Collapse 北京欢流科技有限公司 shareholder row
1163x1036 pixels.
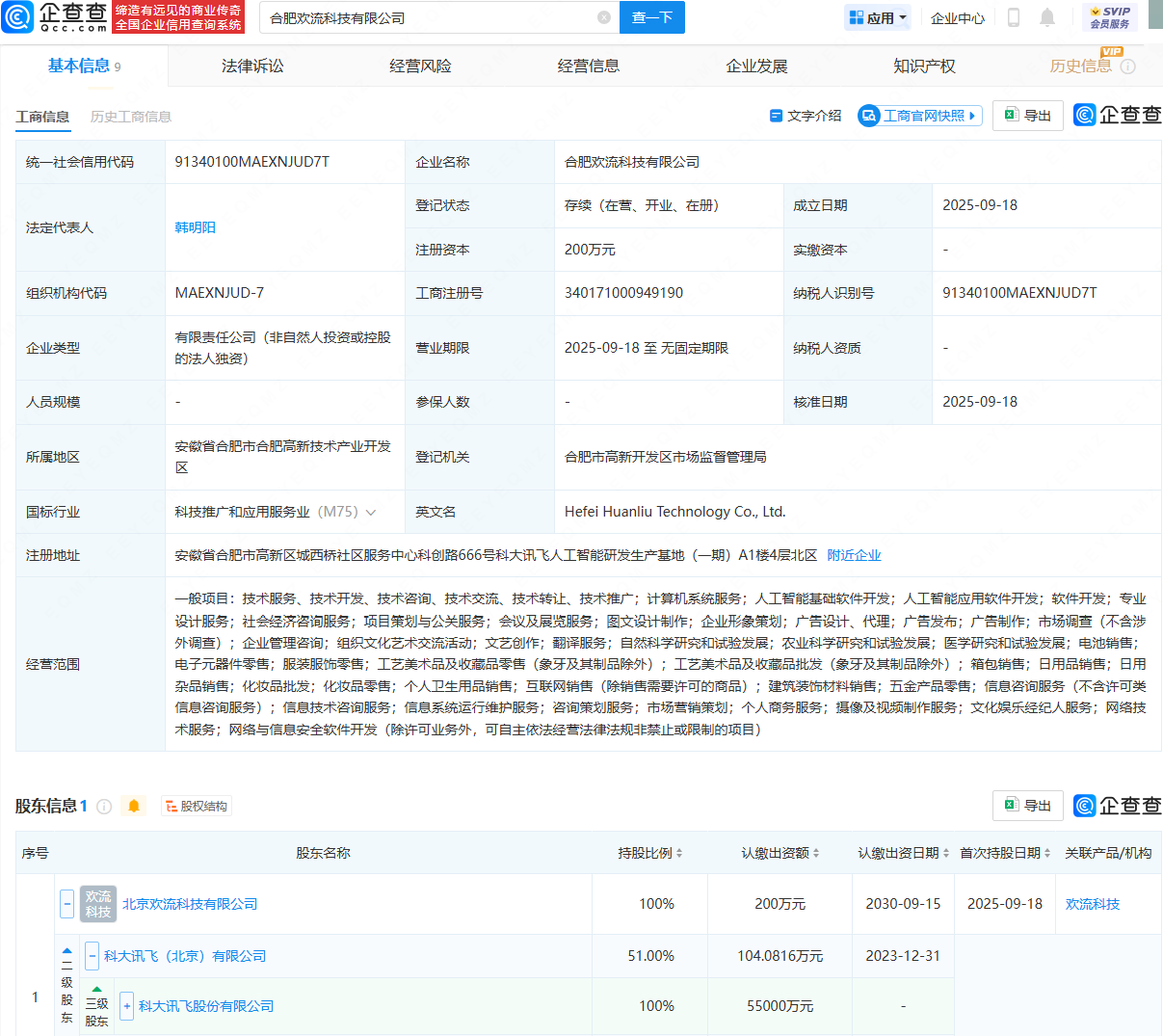pos(67,904)
